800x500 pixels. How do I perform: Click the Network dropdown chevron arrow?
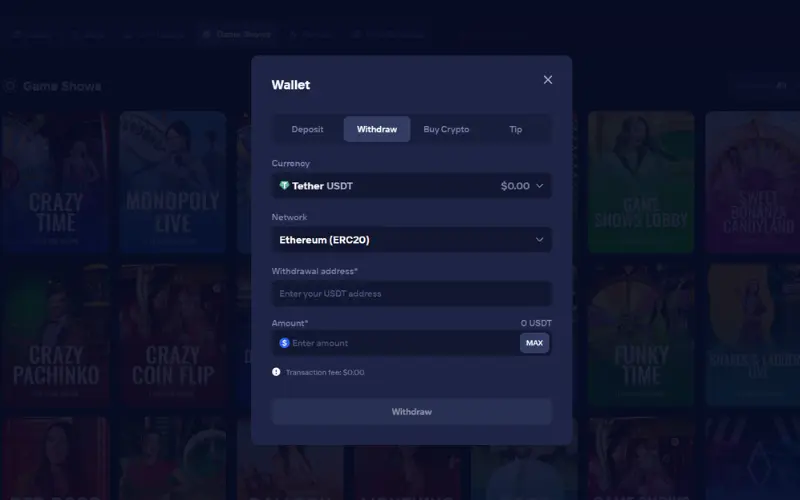coord(539,239)
